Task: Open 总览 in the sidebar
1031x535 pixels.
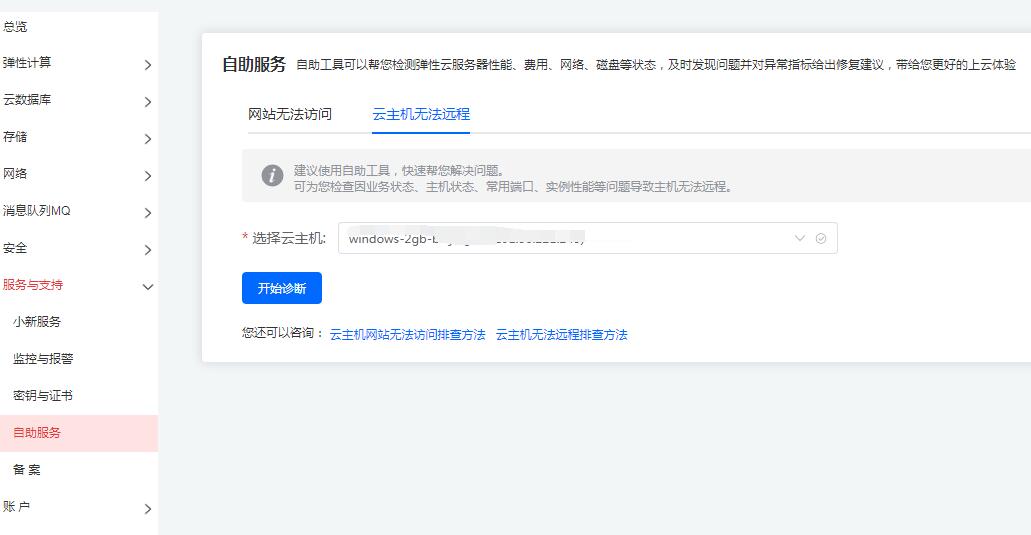Action: [15, 26]
